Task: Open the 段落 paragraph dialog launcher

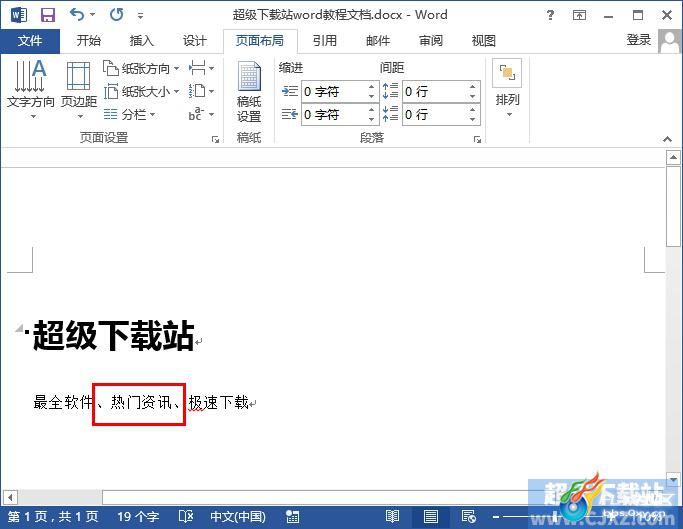Action: click(x=477, y=139)
